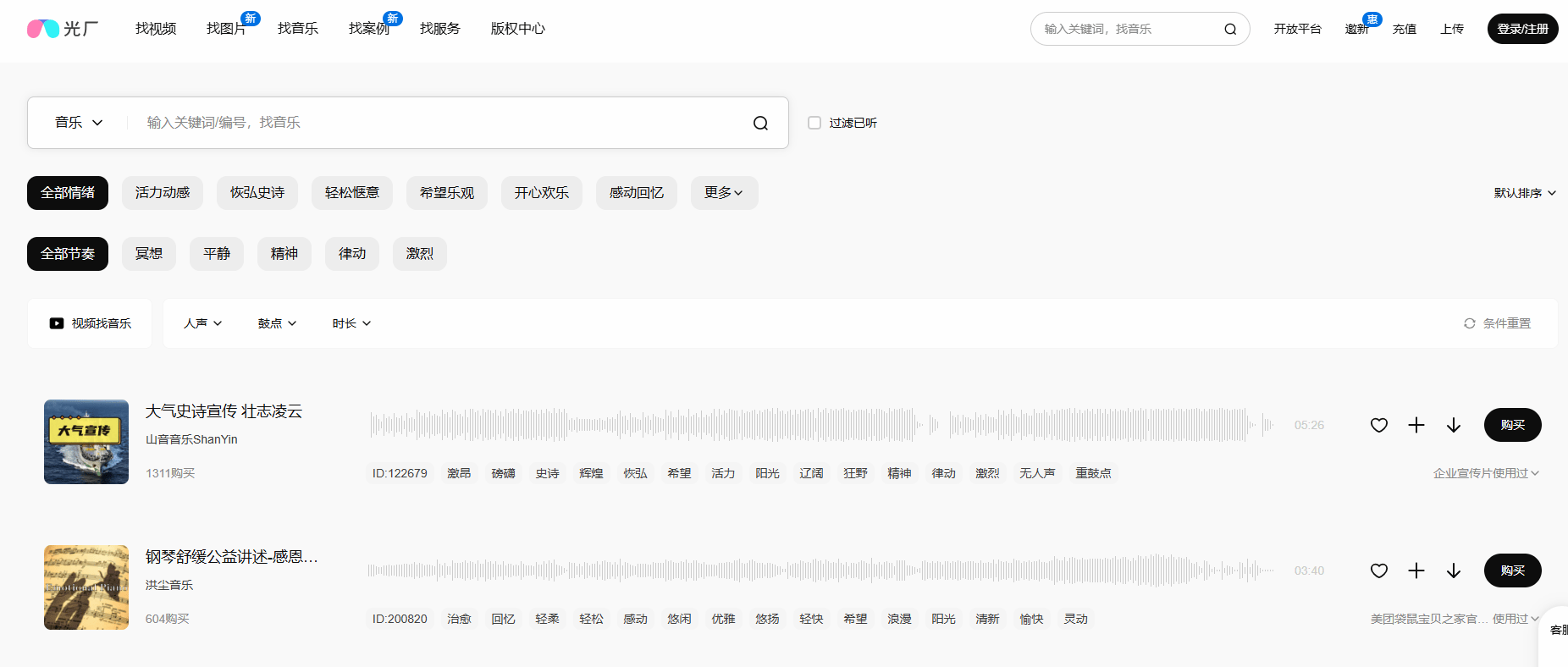Select the 冥想 tempo filter
The image size is (1568, 667).
pos(149,254)
